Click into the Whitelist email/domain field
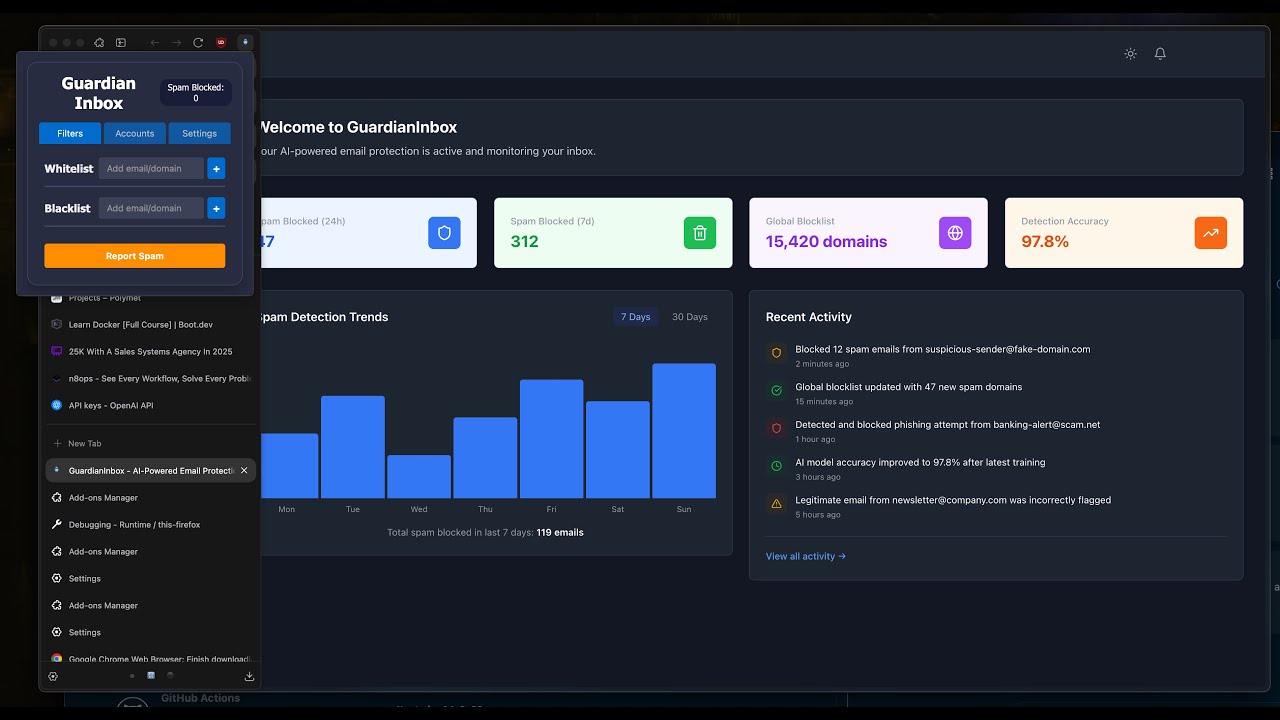Screen dimensions: 1280x720 (151, 168)
